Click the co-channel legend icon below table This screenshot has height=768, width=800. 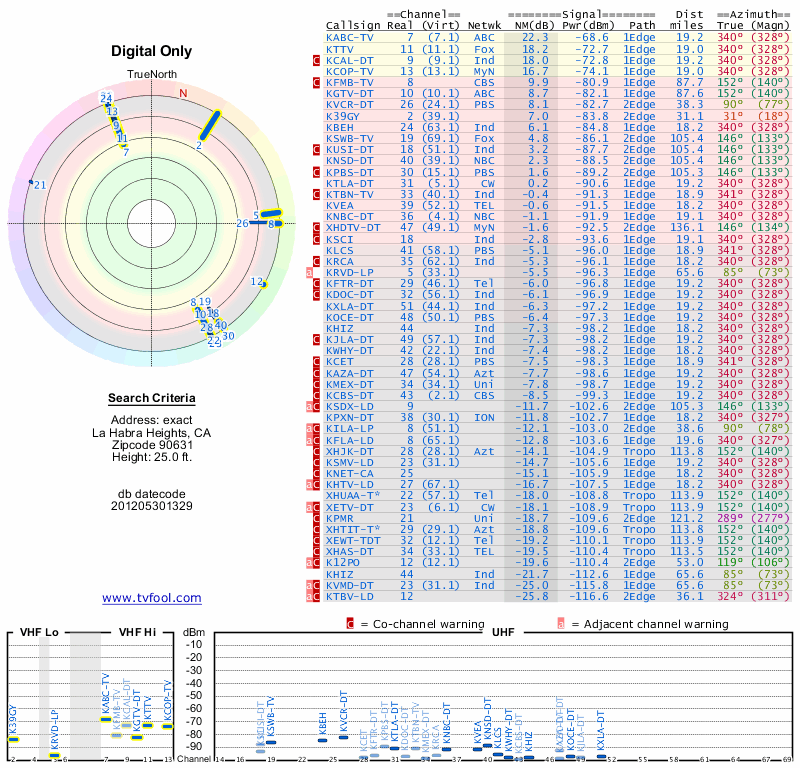coord(350,624)
